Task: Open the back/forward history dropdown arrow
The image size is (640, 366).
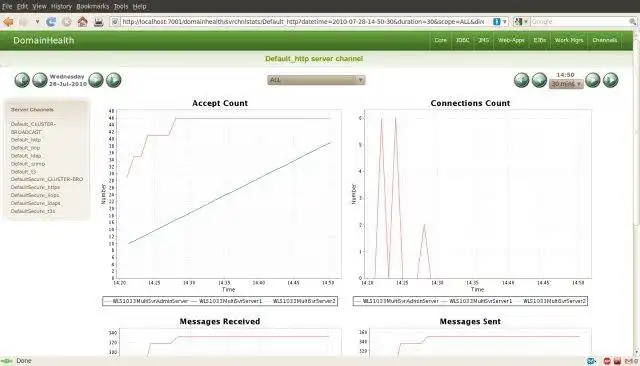Action: 37,22
